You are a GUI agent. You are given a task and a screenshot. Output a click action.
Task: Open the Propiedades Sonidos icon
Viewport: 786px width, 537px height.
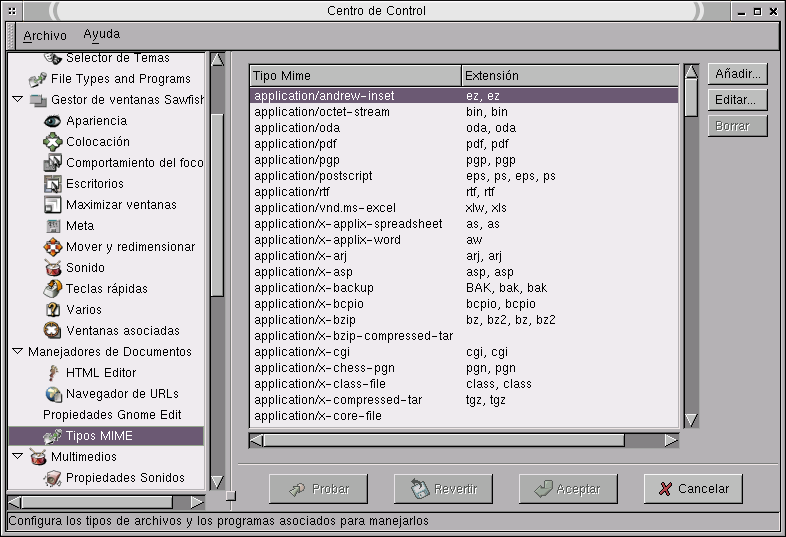pyautogui.click(x=53, y=478)
